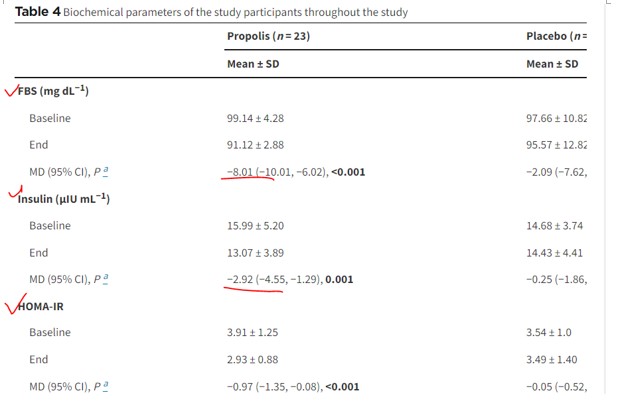Click the red checkmark beside HOMA-IR heading
This screenshot has width=623, height=405.
coord(15,304)
